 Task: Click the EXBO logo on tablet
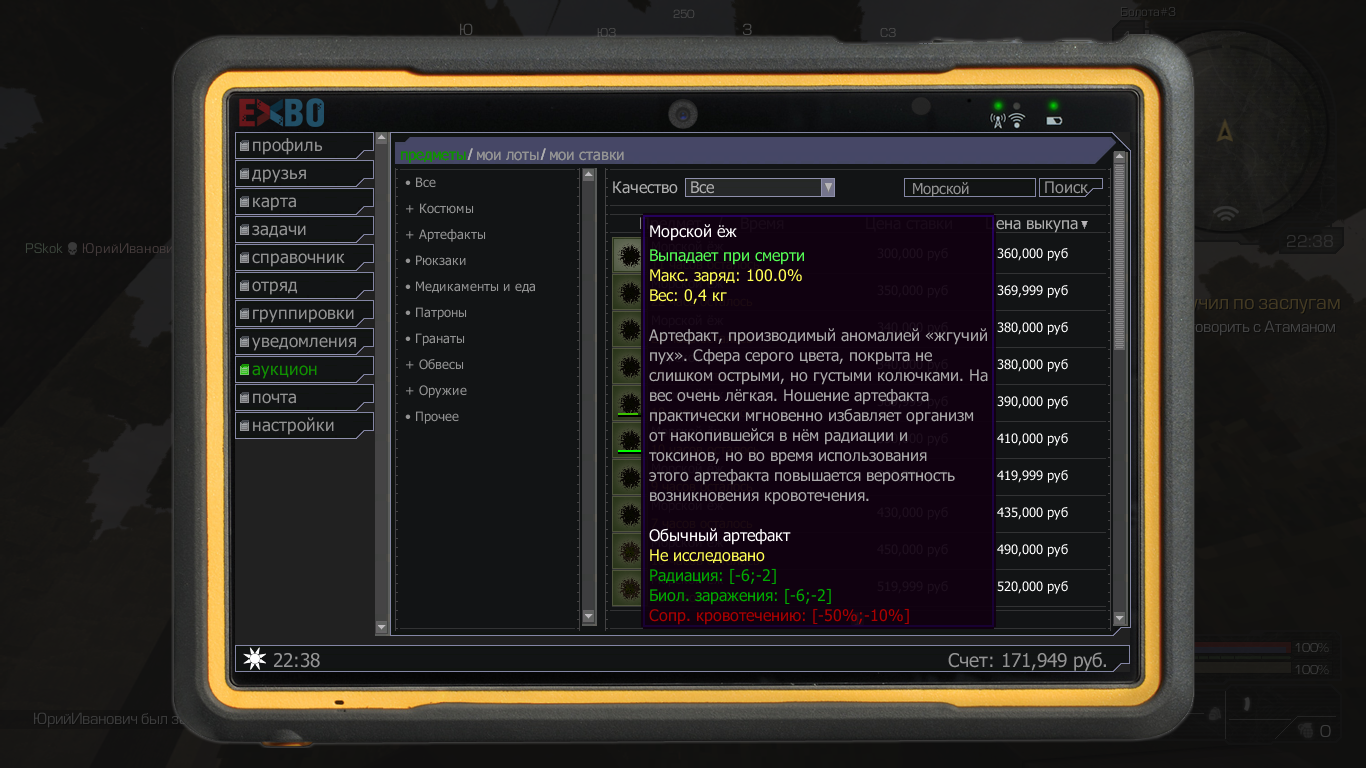point(281,112)
